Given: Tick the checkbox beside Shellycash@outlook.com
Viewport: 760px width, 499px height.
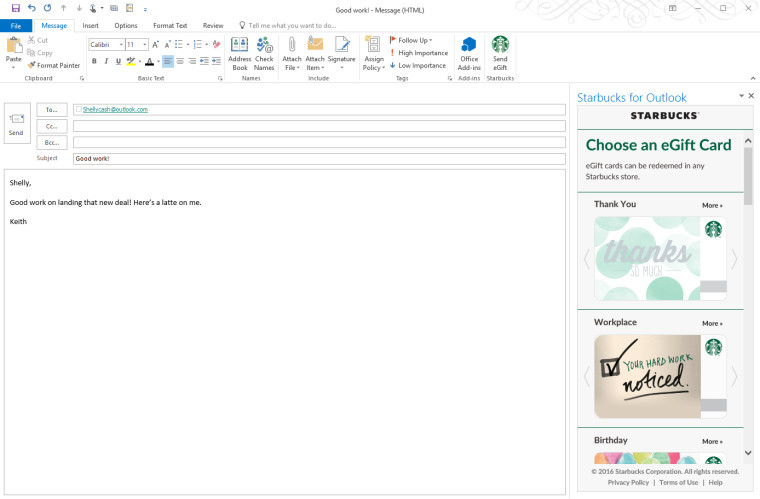Looking at the screenshot, I should pos(79,109).
